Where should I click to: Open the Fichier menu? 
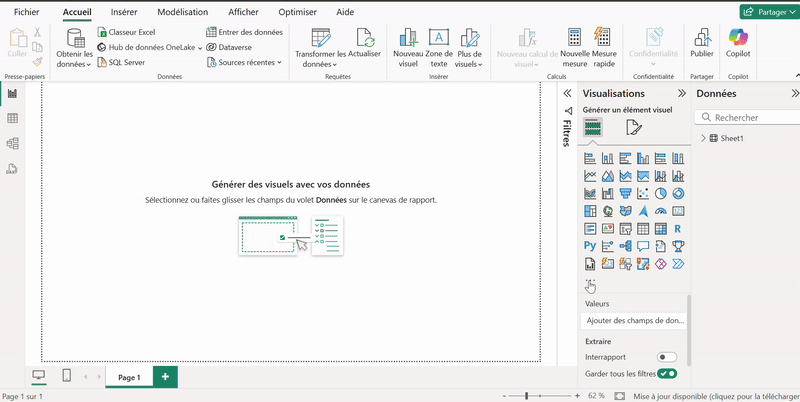point(26,12)
